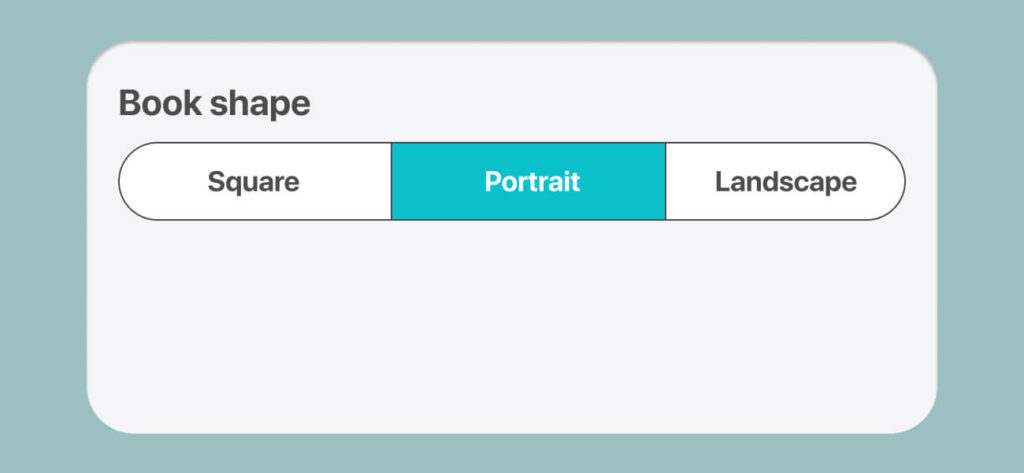Click the "Book shape" heading
Screen dimensions: 1024x473
(x=214, y=103)
